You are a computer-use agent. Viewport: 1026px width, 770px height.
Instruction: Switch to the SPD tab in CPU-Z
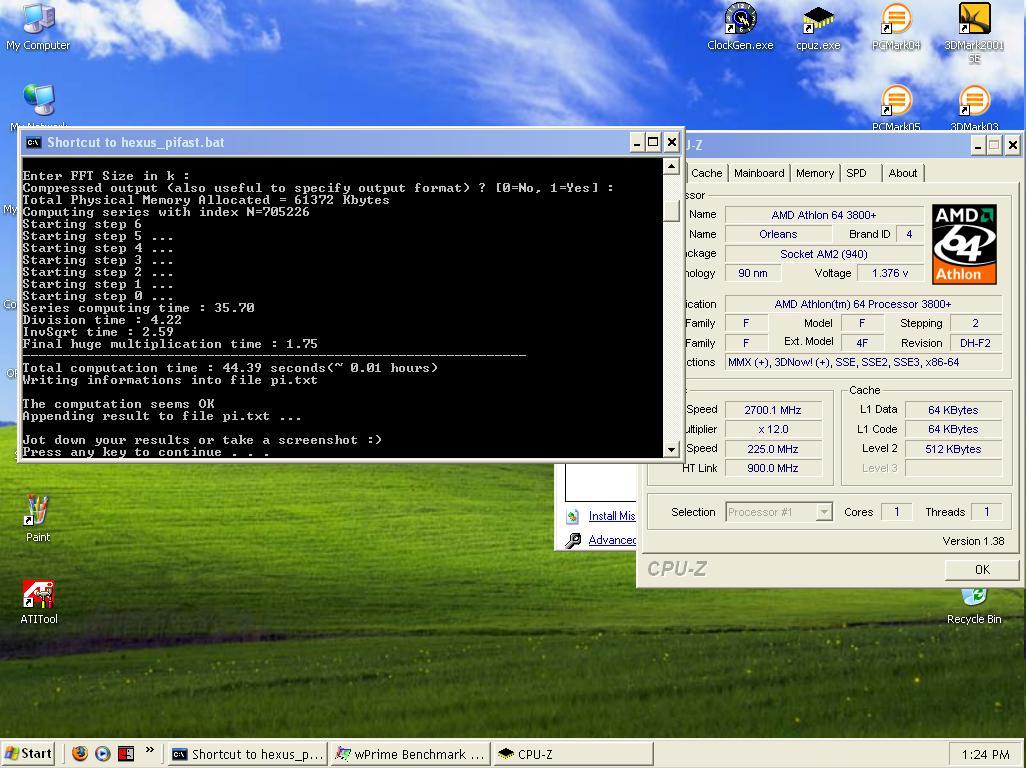(x=859, y=173)
